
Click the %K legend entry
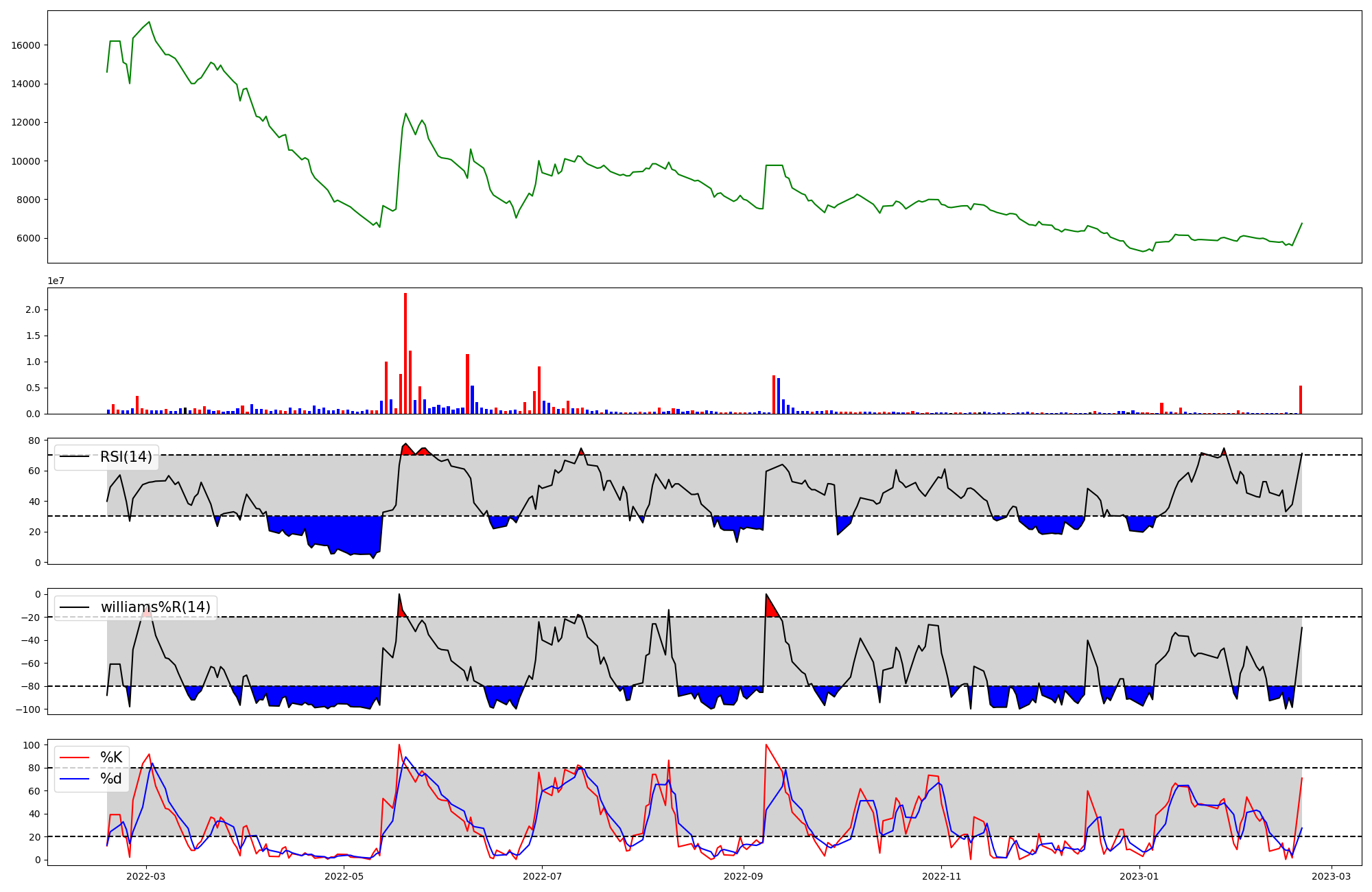[x=111, y=758]
